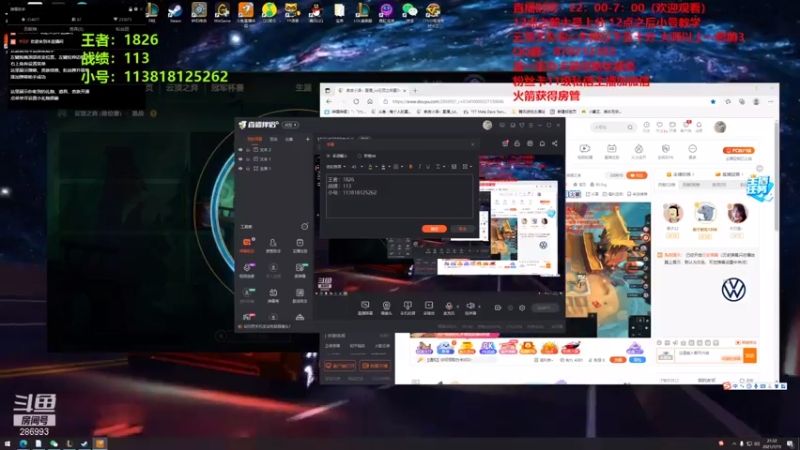Open the text color dropdown arrow

point(377,166)
